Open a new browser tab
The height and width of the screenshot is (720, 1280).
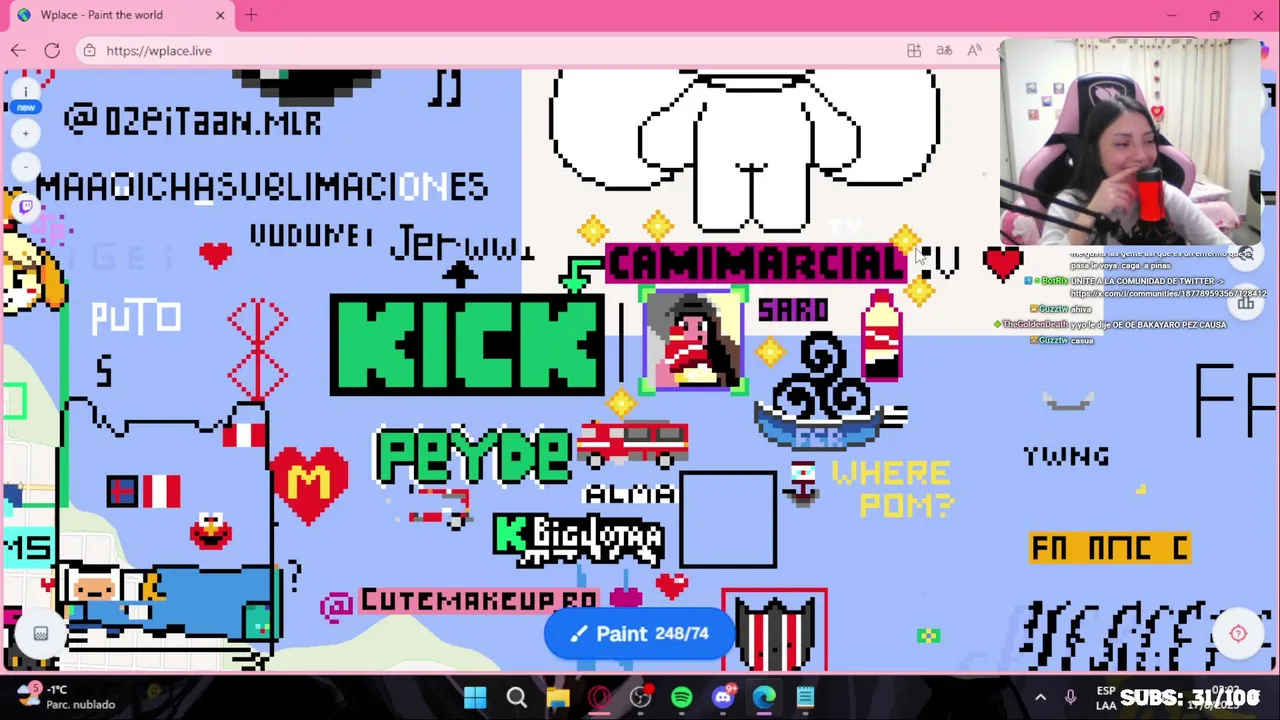click(x=251, y=15)
